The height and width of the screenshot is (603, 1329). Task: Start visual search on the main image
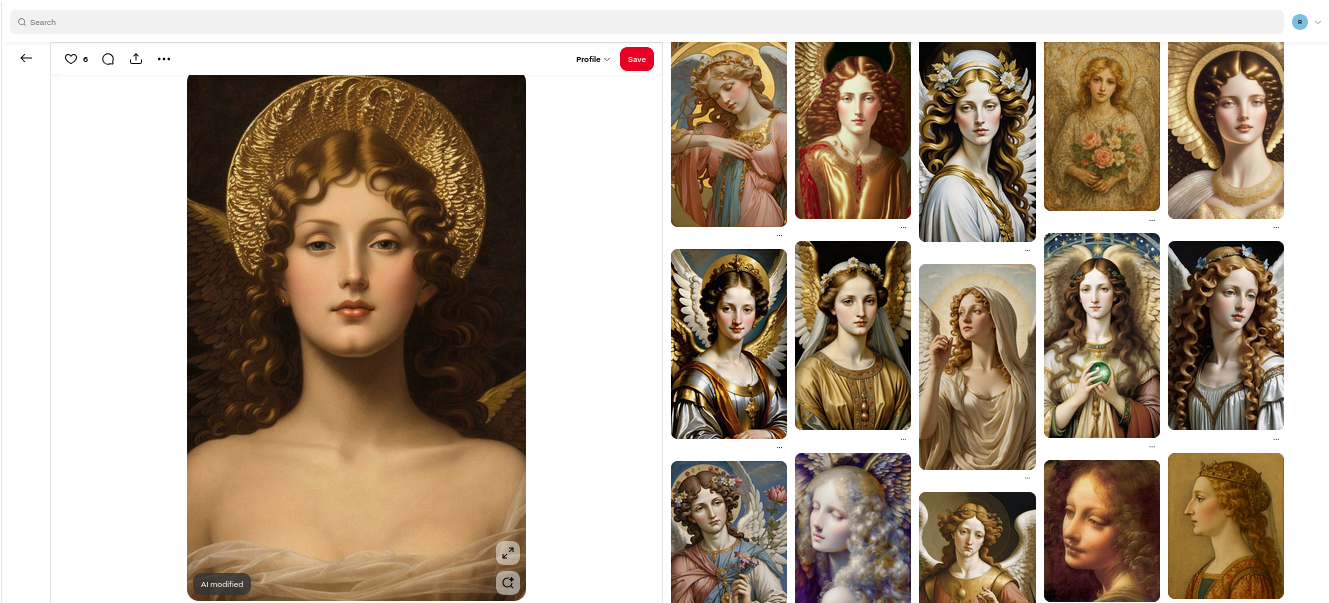pyautogui.click(x=508, y=583)
